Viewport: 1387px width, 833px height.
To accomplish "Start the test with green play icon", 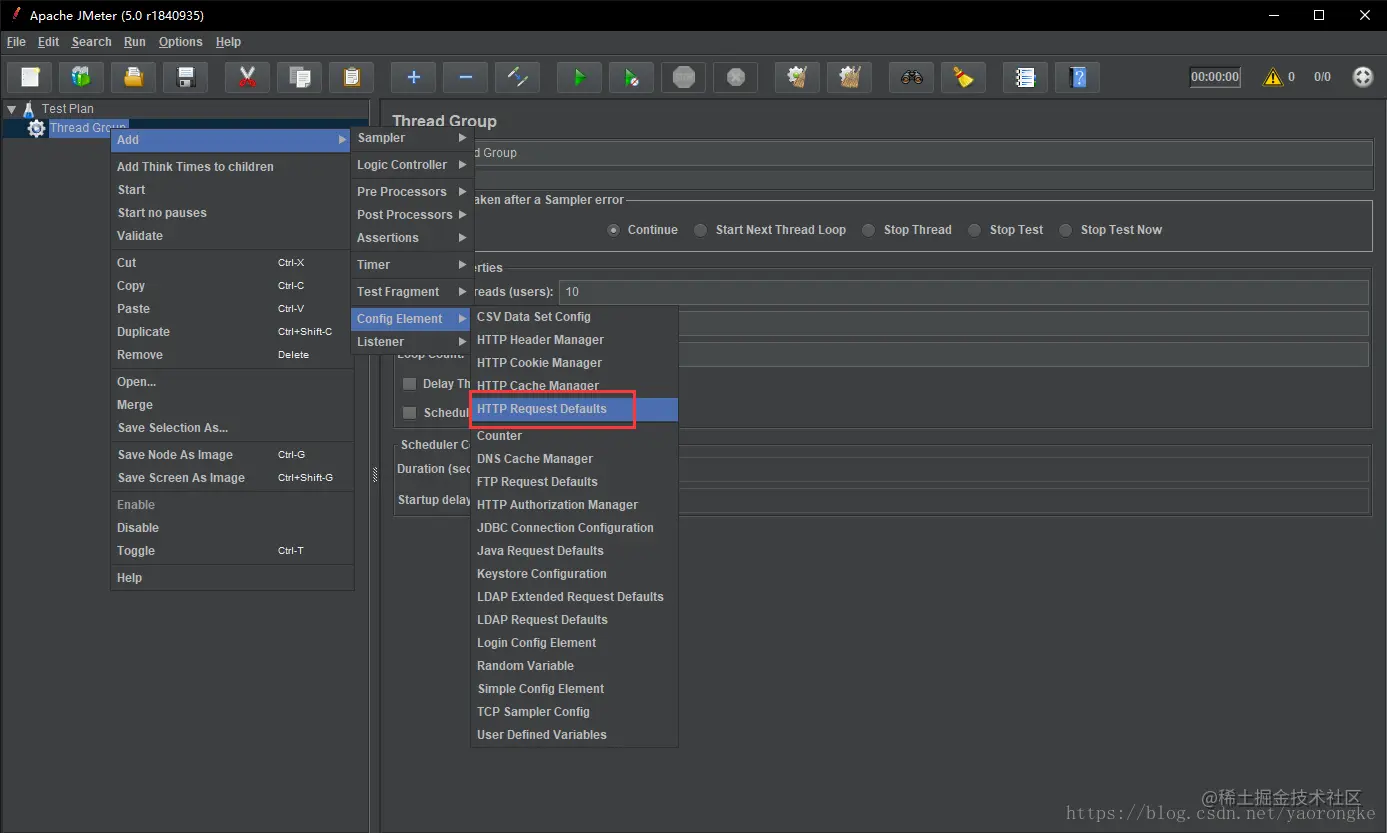I will click(579, 77).
